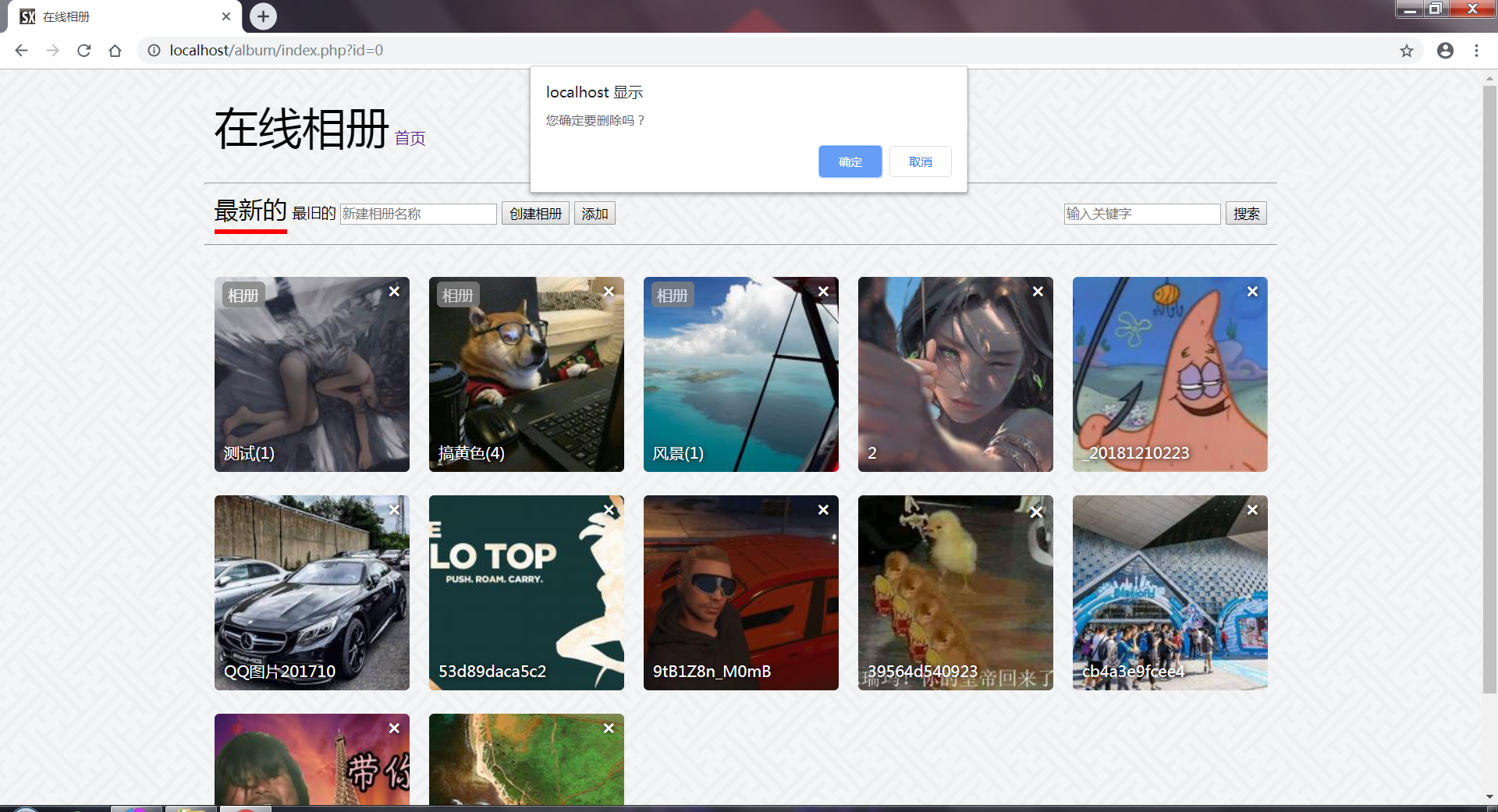
Task: Delete the 搞黄色(4) album with its X
Action: click(x=609, y=291)
